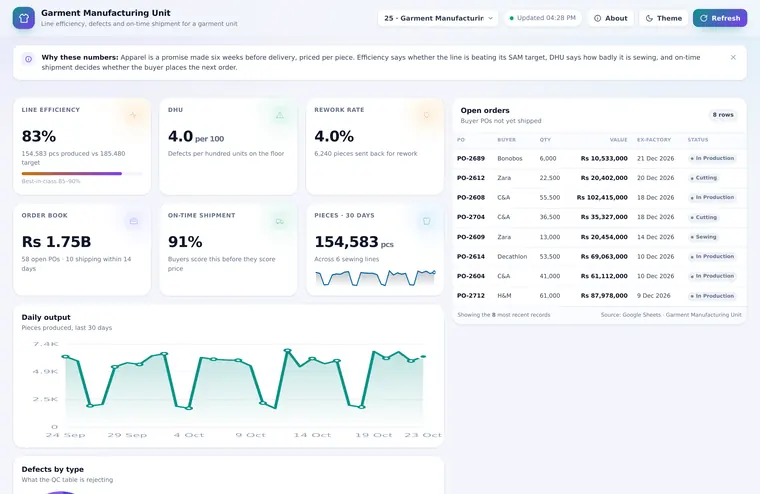760x494 pixels.
Task: Click the Rs 87,978,000 value cell
Action: click(604, 296)
